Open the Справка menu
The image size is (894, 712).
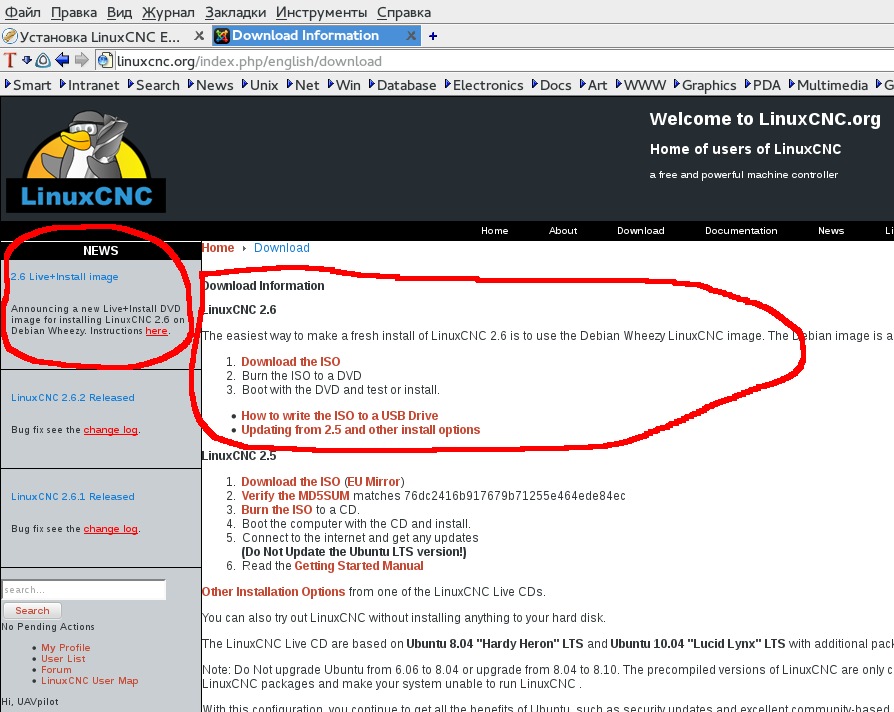point(404,12)
